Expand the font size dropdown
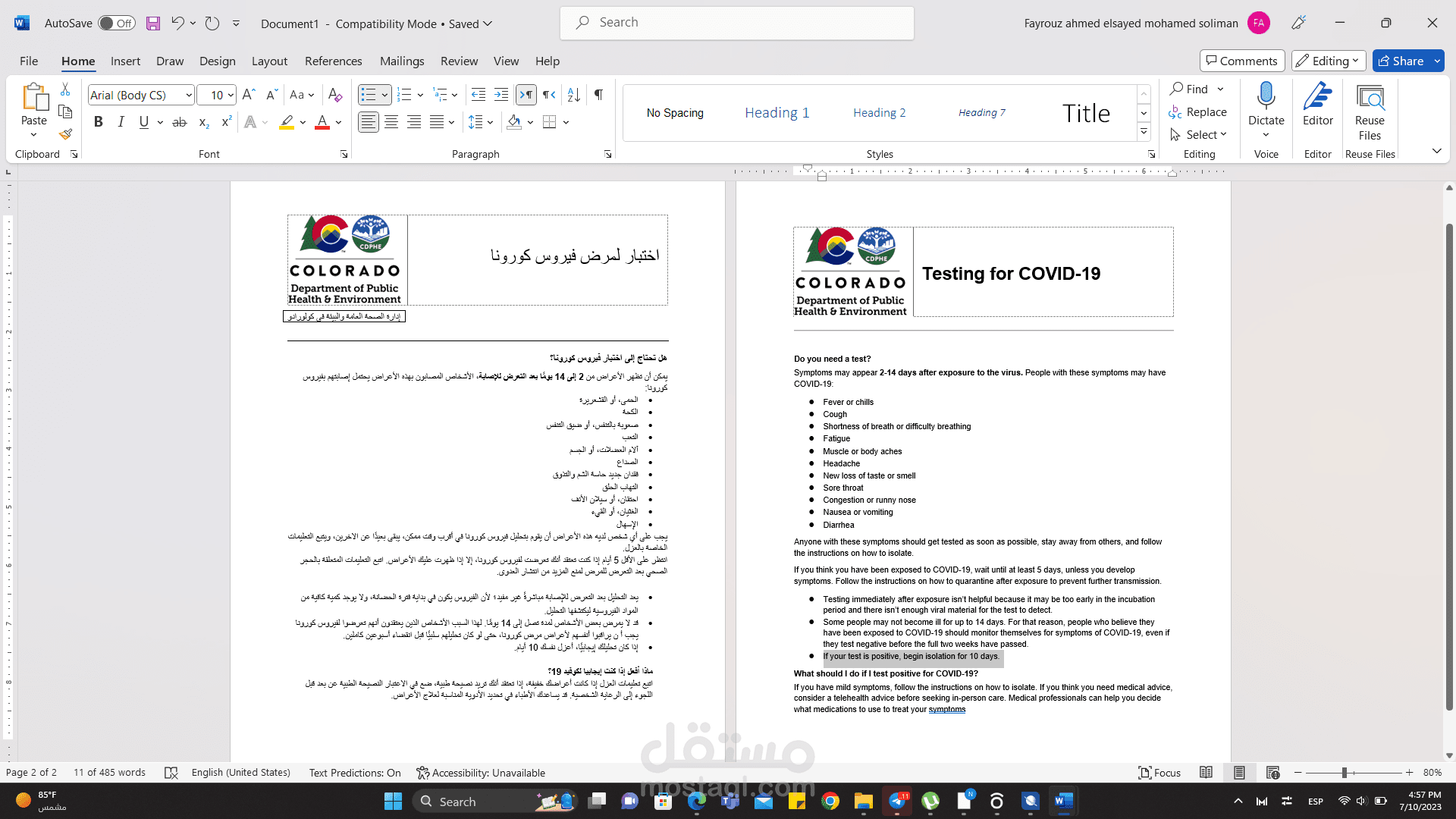 pos(231,95)
